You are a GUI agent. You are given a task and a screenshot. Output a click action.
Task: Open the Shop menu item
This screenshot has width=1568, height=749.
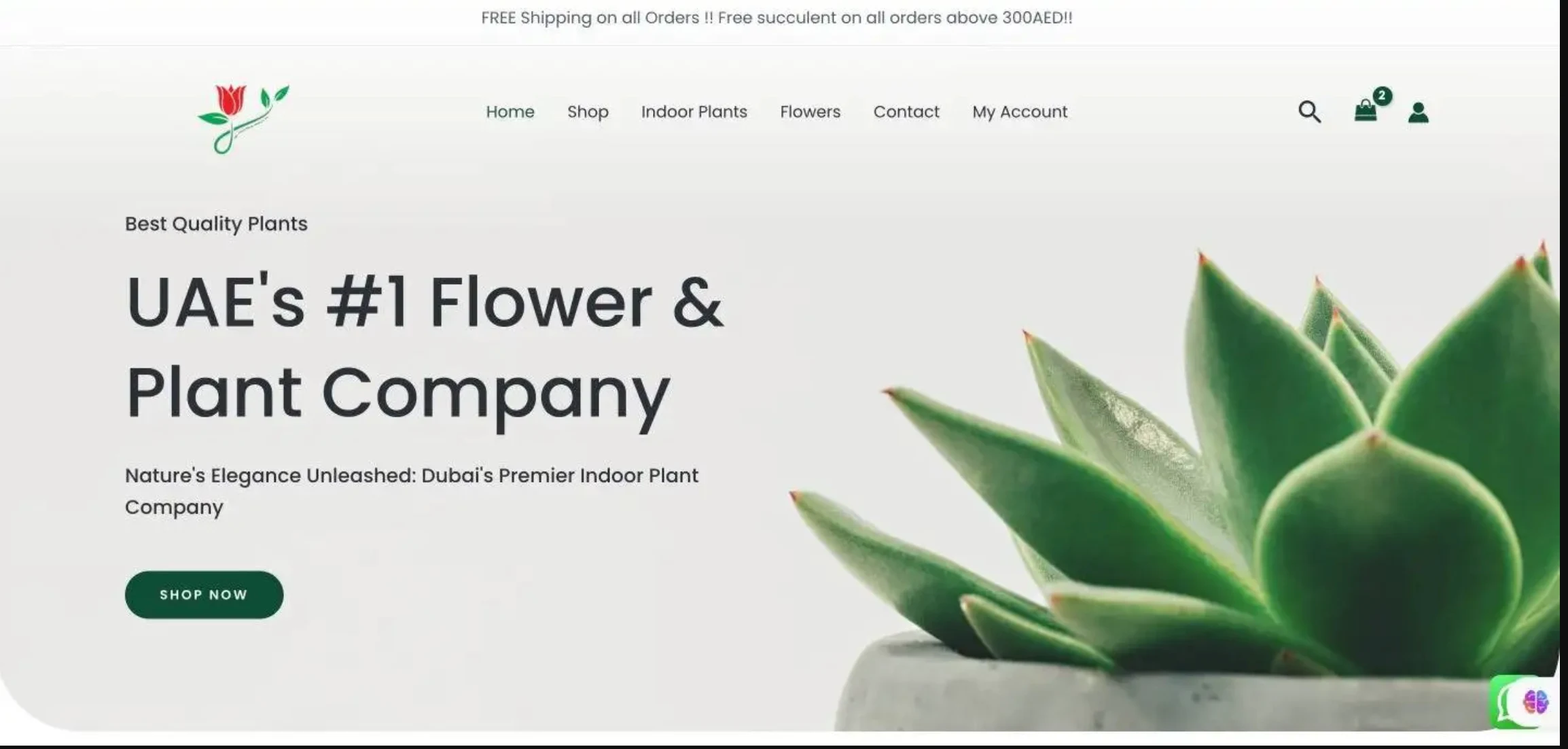pos(588,111)
